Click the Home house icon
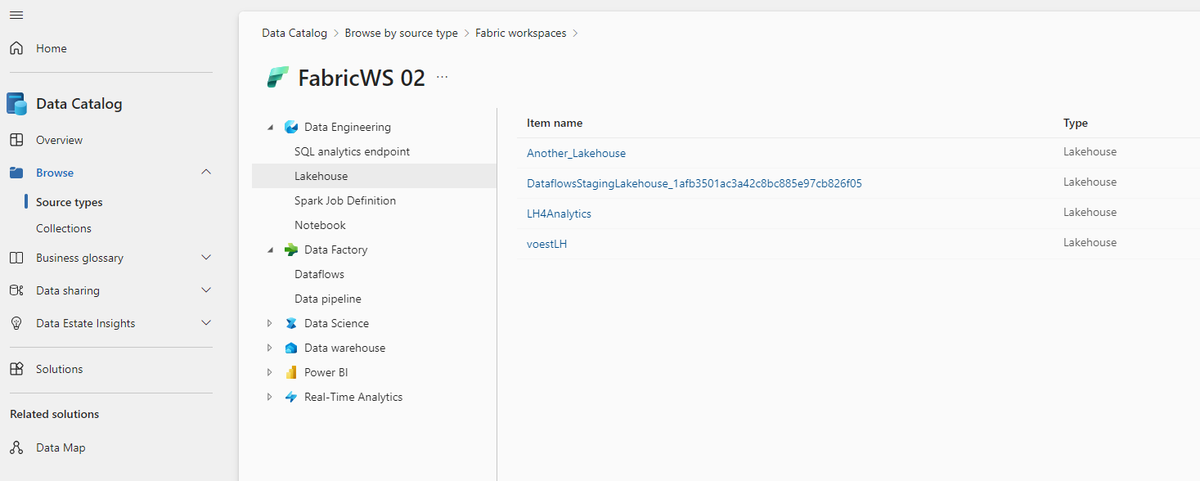1200x481 pixels. [16, 48]
